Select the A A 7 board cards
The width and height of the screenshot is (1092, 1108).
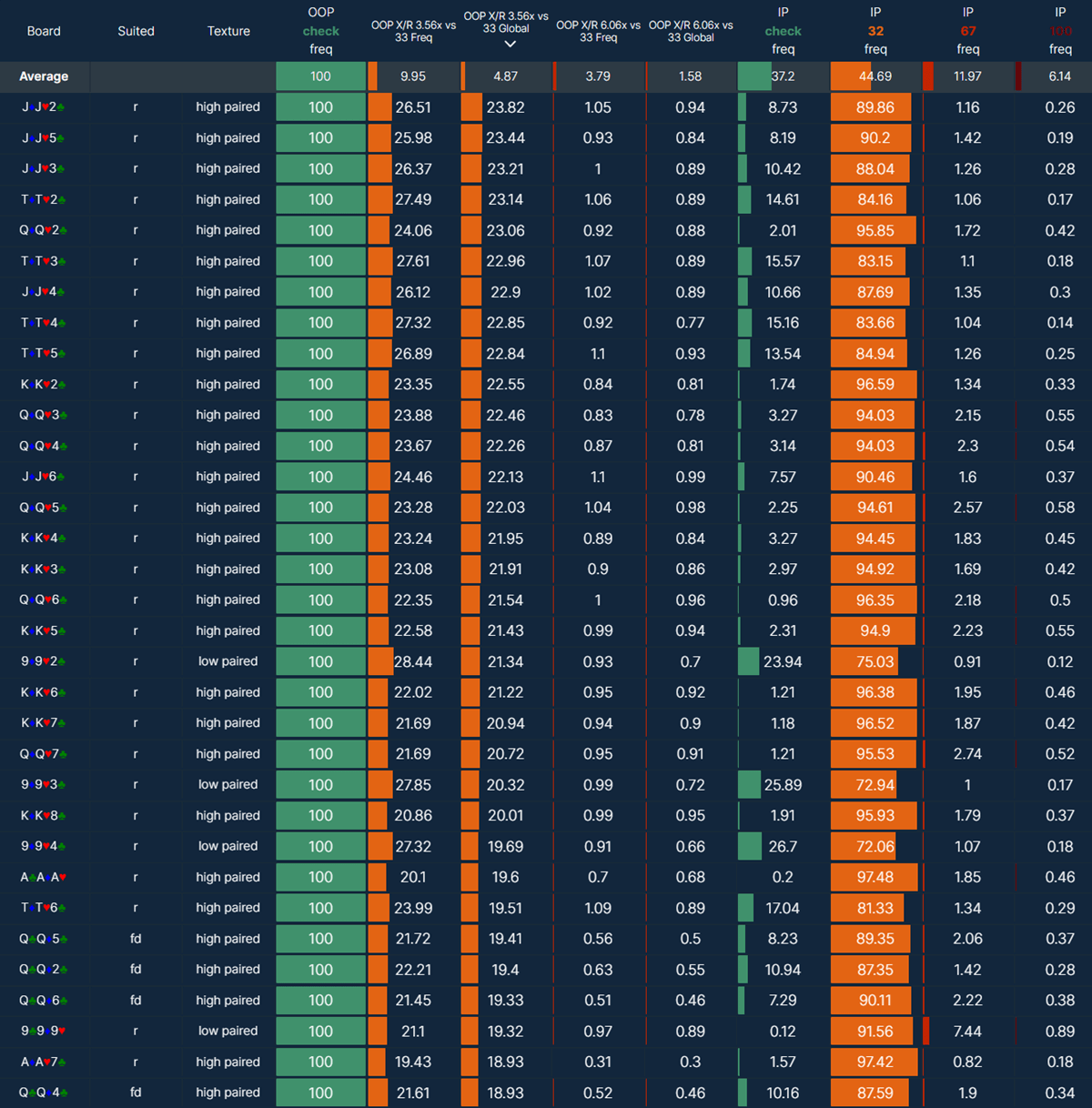tap(44, 1062)
